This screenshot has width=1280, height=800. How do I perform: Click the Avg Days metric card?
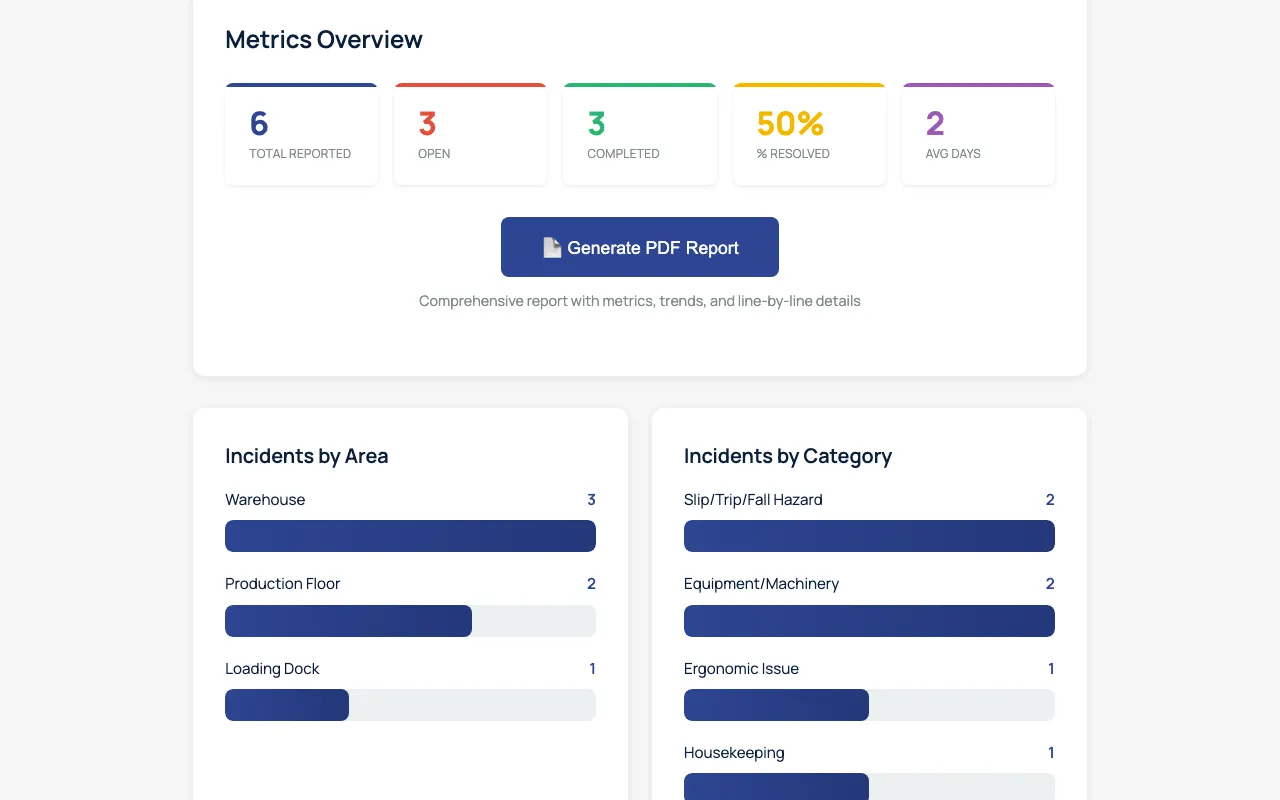point(978,134)
